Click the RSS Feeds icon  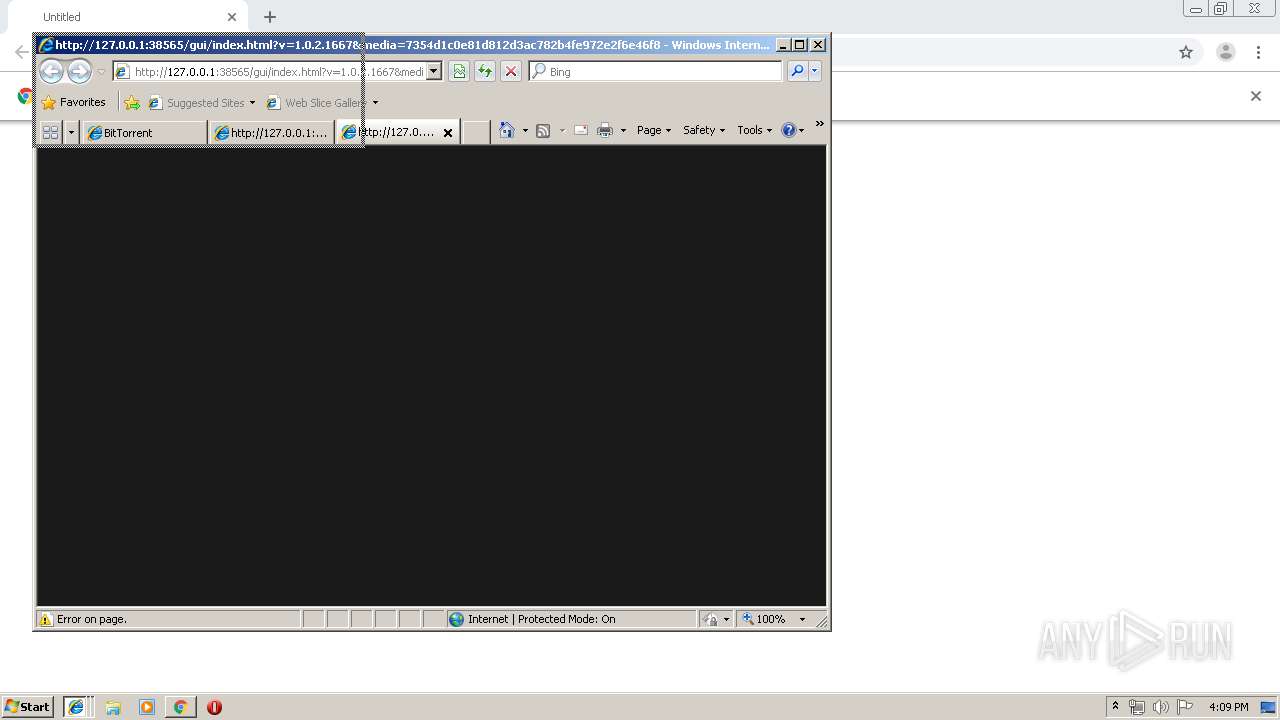[543, 130]
